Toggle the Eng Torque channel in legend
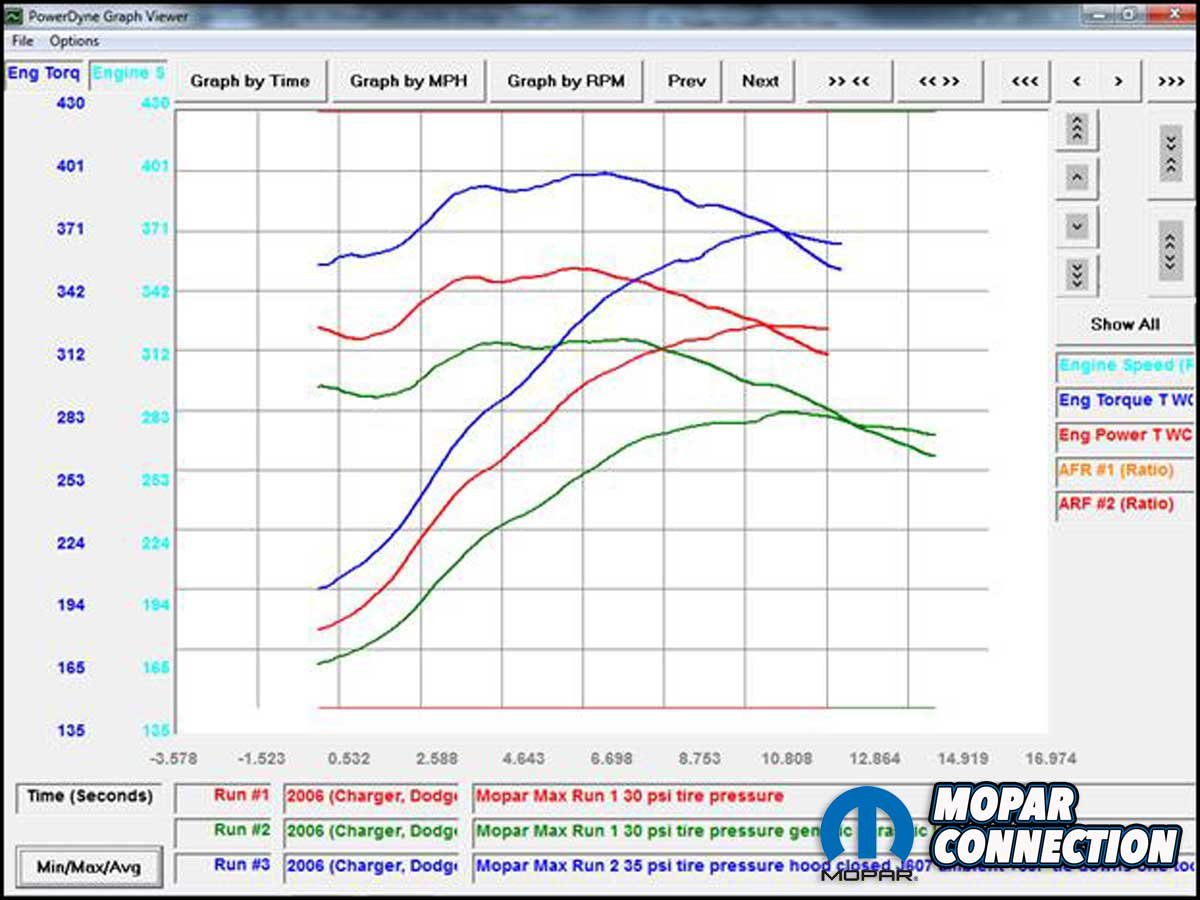Image resolution: width=1200 pixels, height=900 pixels. (1126, 401)
